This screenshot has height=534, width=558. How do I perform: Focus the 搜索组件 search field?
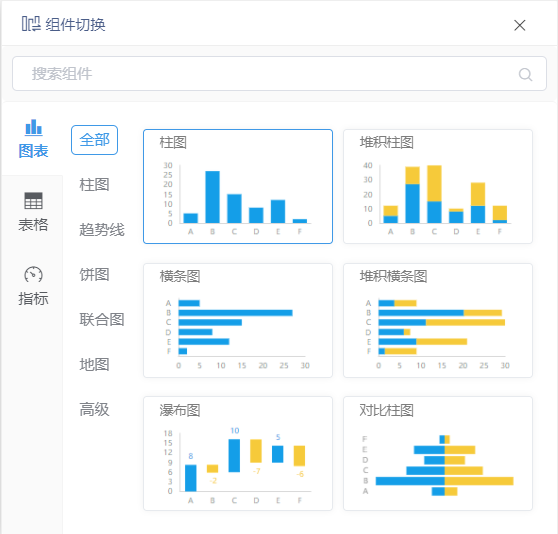[279, 74]
